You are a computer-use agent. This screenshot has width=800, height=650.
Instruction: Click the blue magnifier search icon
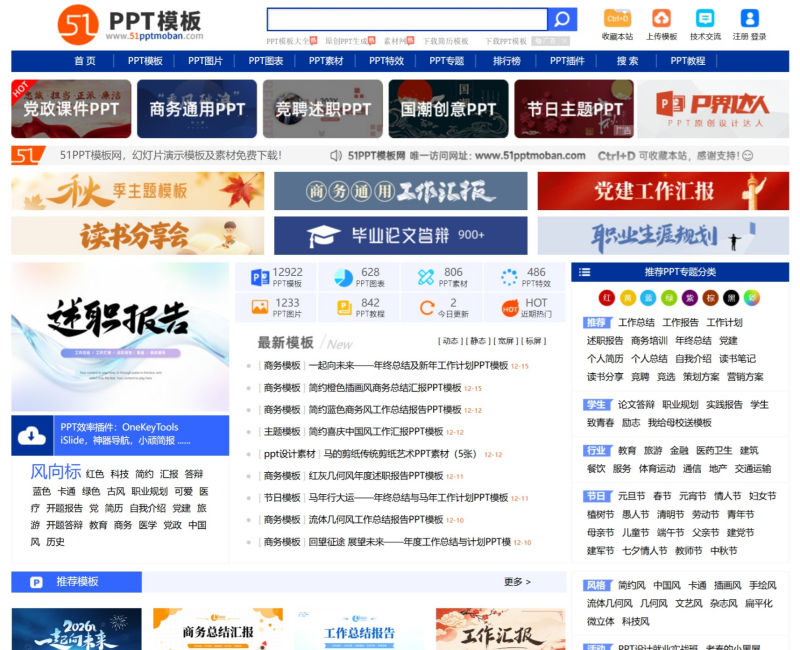(x=560, y=19)
